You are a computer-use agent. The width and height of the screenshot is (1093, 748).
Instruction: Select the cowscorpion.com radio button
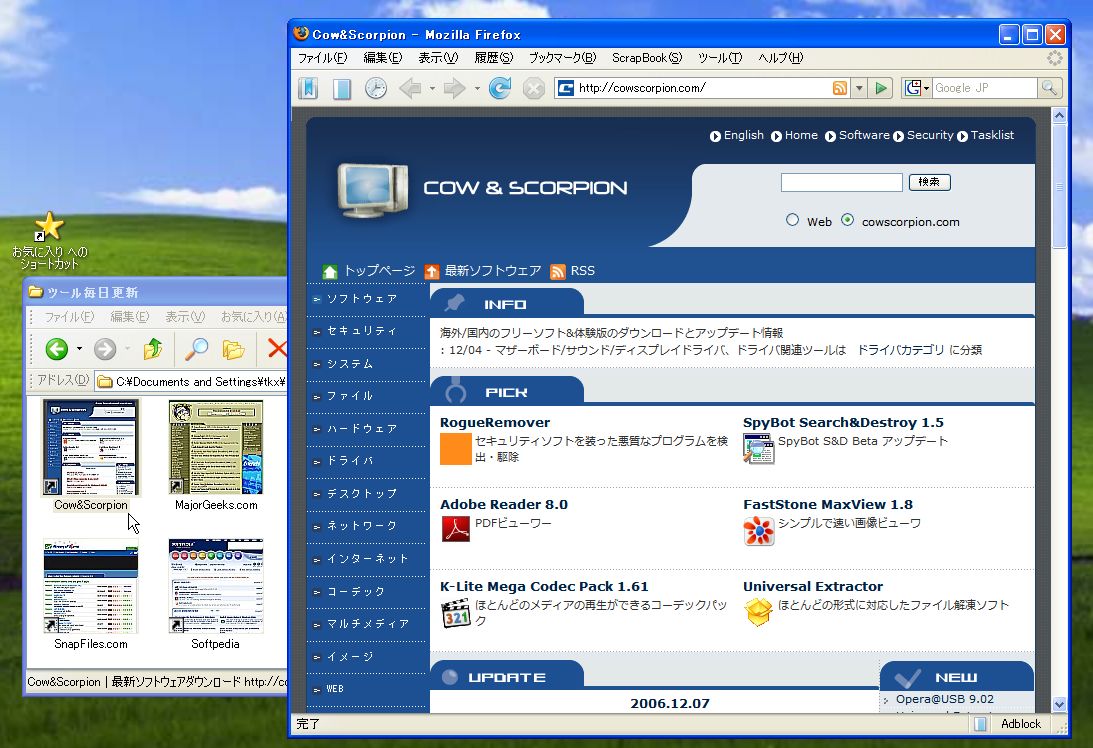[847, 220]
